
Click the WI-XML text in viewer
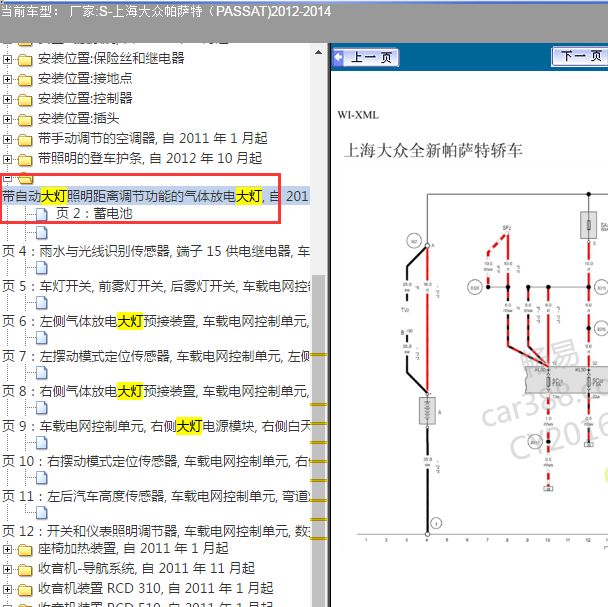358,115
